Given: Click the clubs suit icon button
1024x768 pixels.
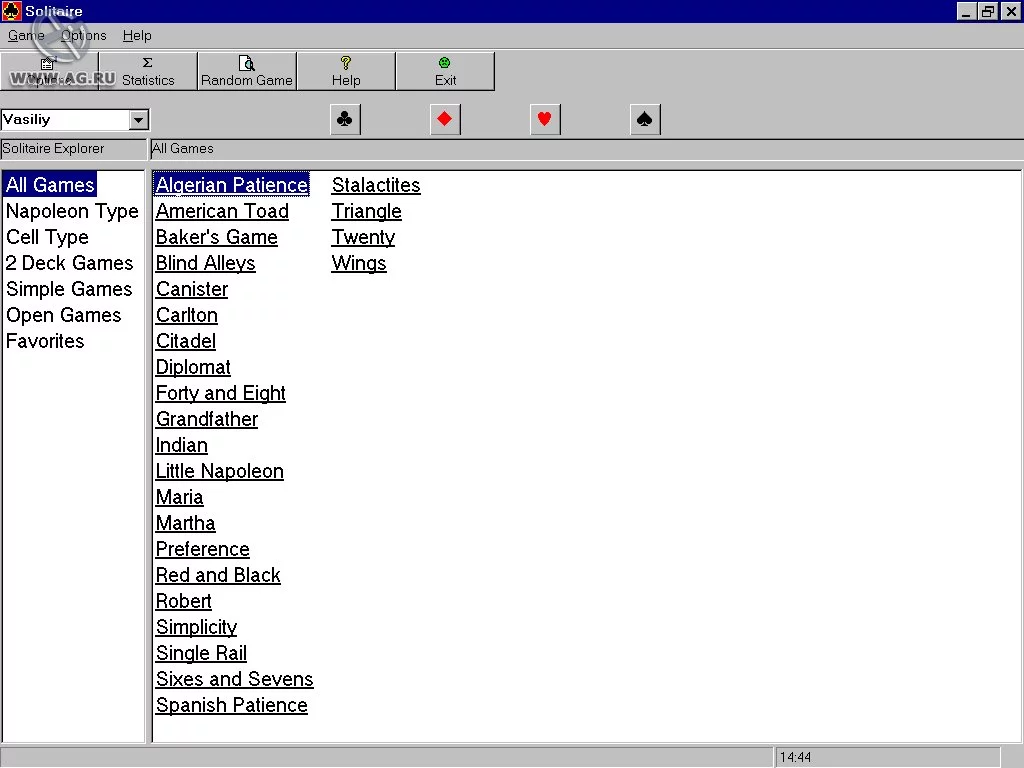Looking at the screenshot, I should pos(345,120).
